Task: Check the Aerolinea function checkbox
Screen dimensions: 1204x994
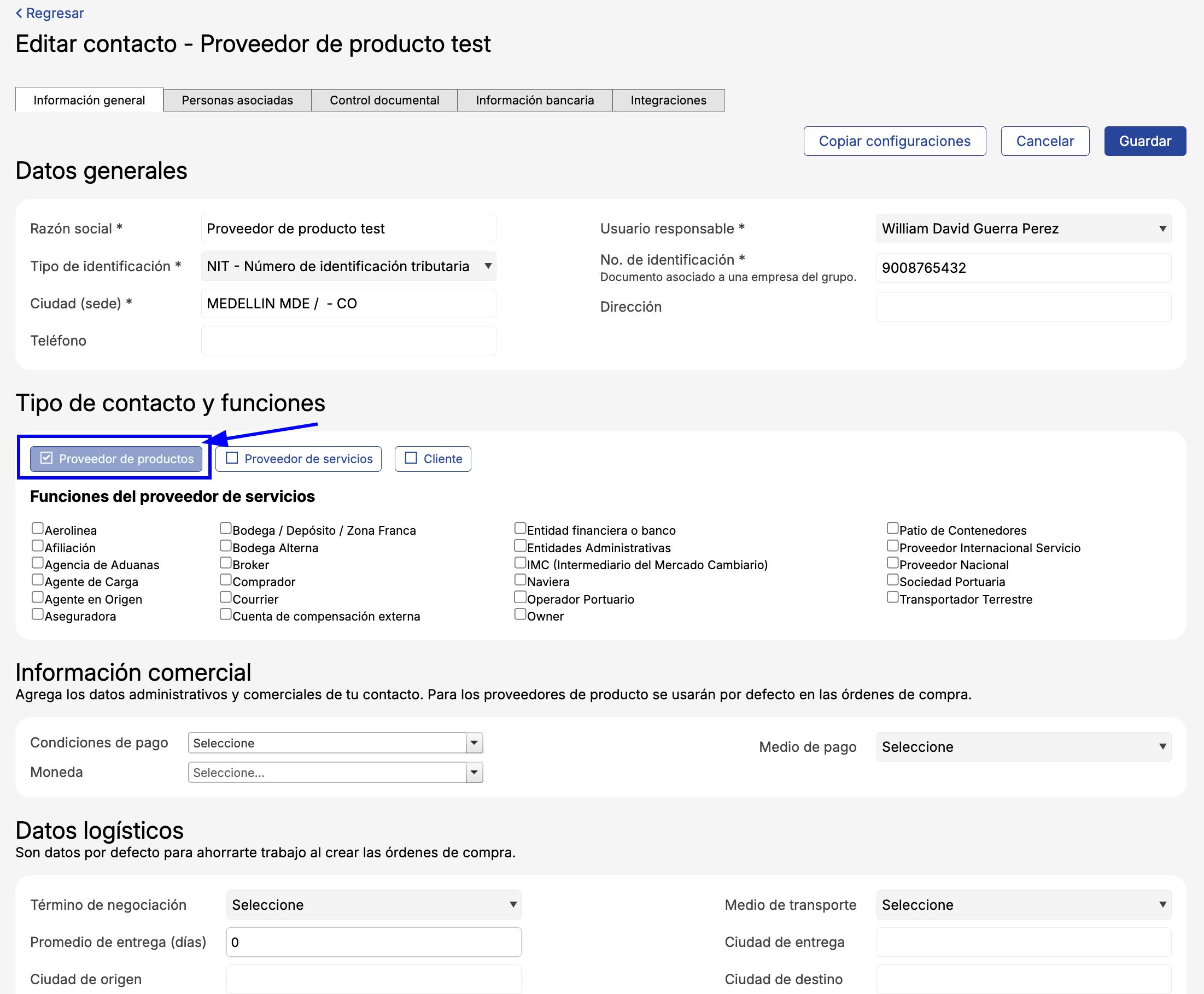Action: (x=38, y=528)
